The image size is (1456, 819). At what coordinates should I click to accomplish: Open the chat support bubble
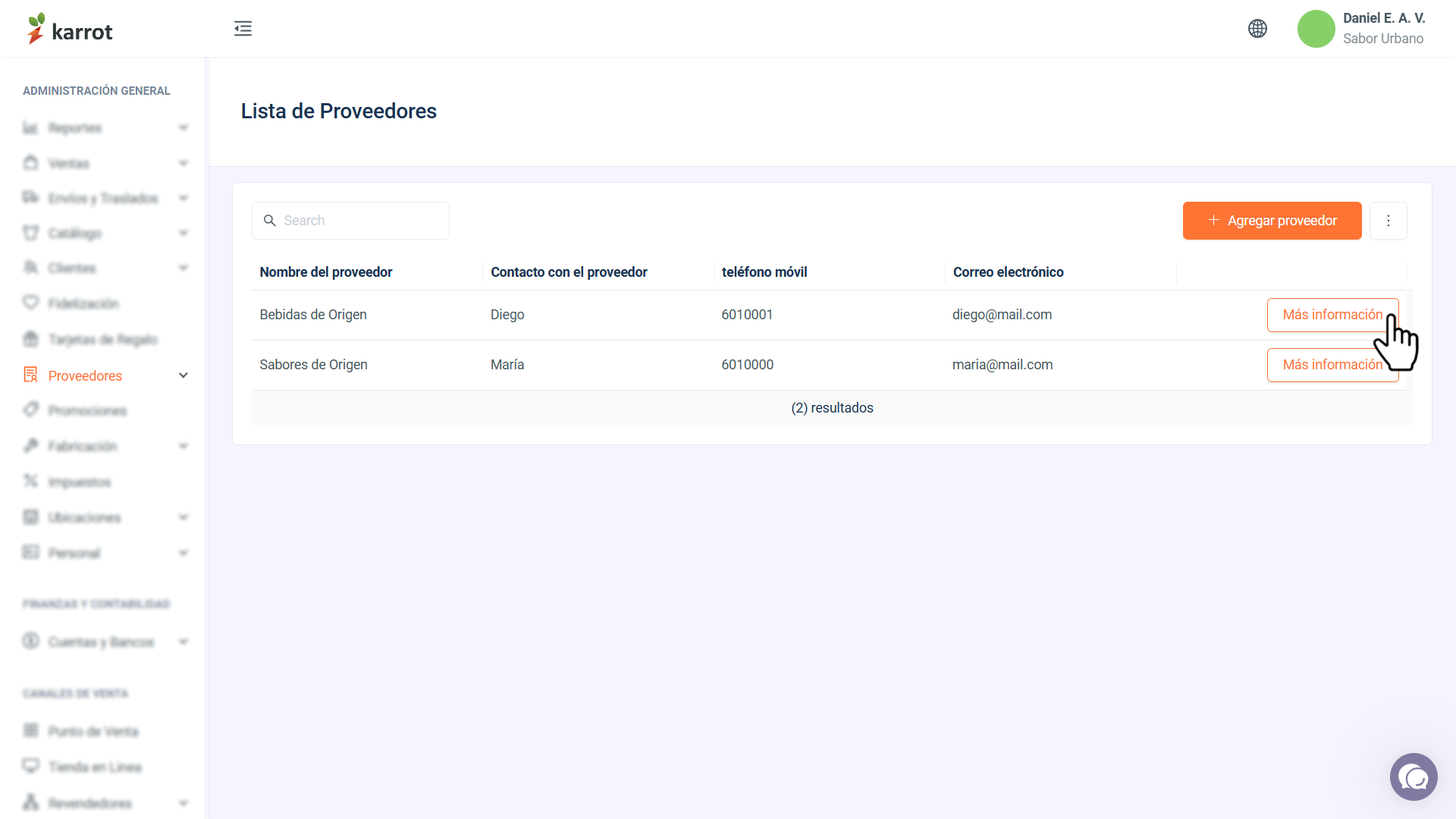1414,777
